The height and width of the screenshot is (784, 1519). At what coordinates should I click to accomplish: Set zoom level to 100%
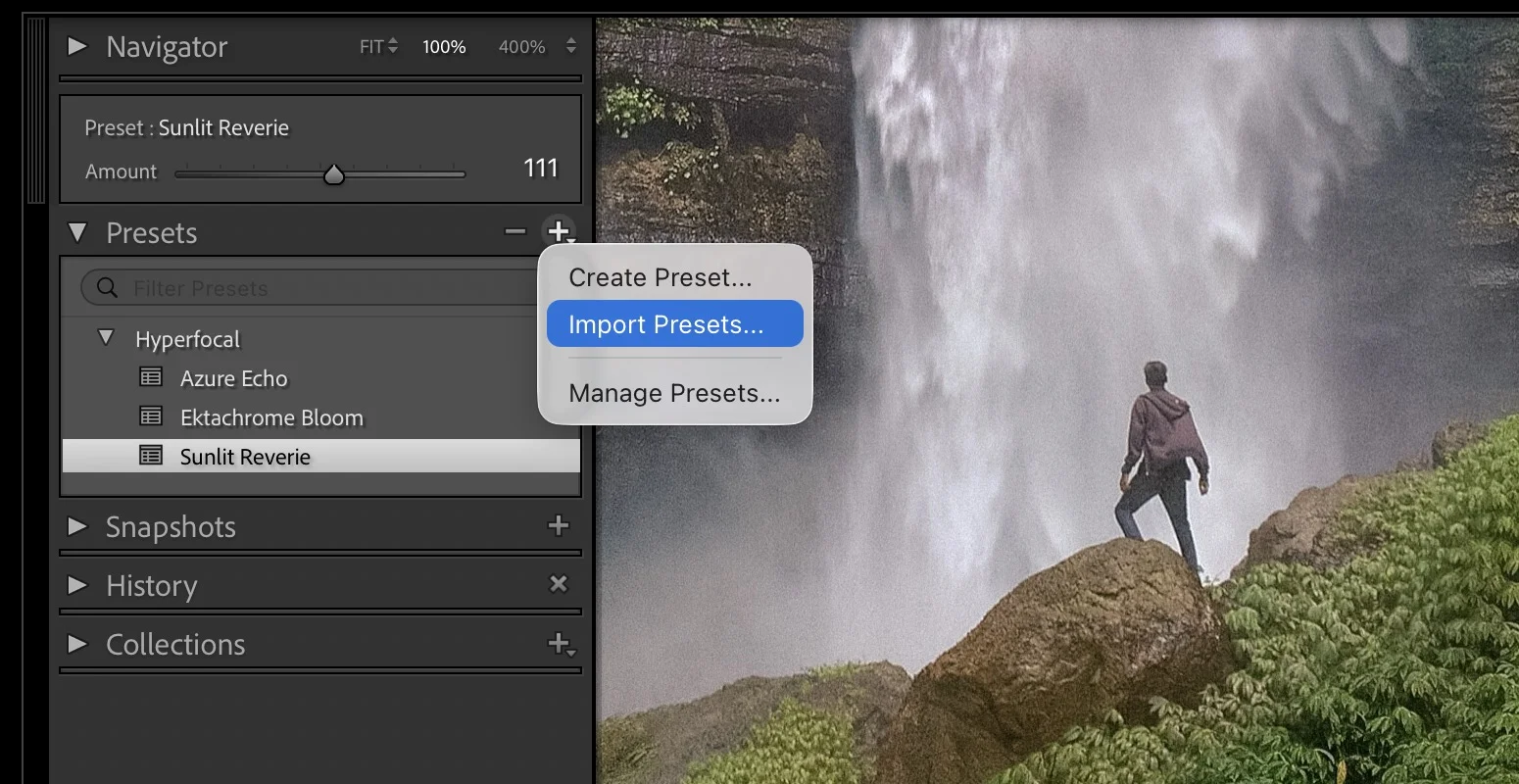[x=443, y=46]
